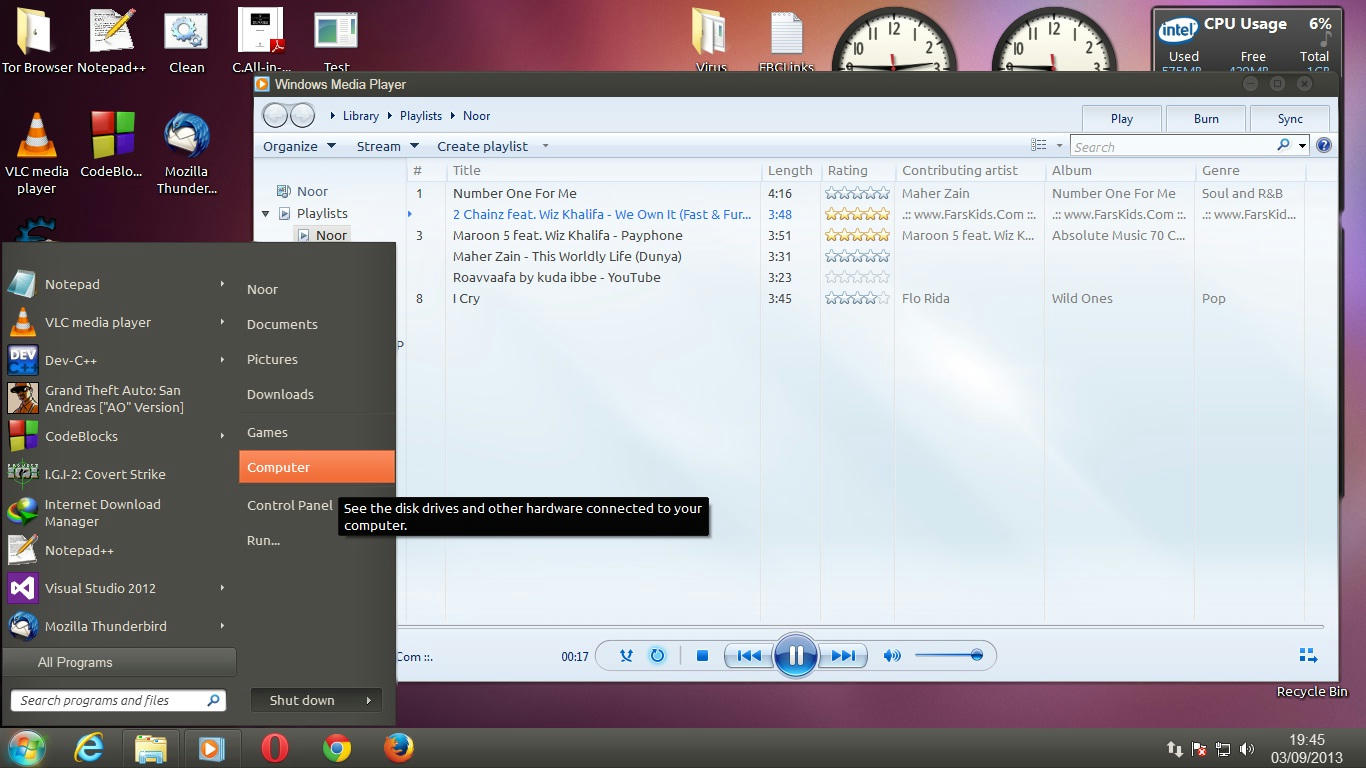Sort by the Title column header
The height and width of the screenshot is (768, 1366).
pyautogui.click(x=603, y=170)
